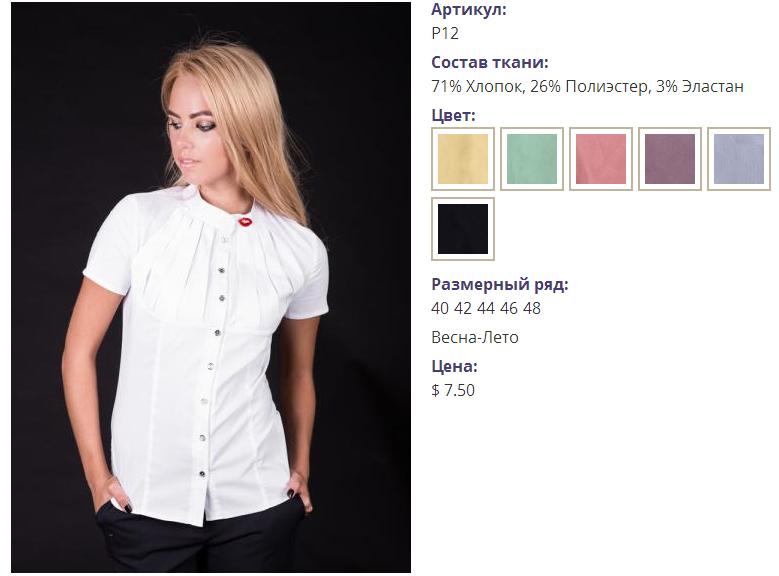Screen dimensions: 779x576
Task: Pick size 46 from the size row
Action: [x=509, y=308]
